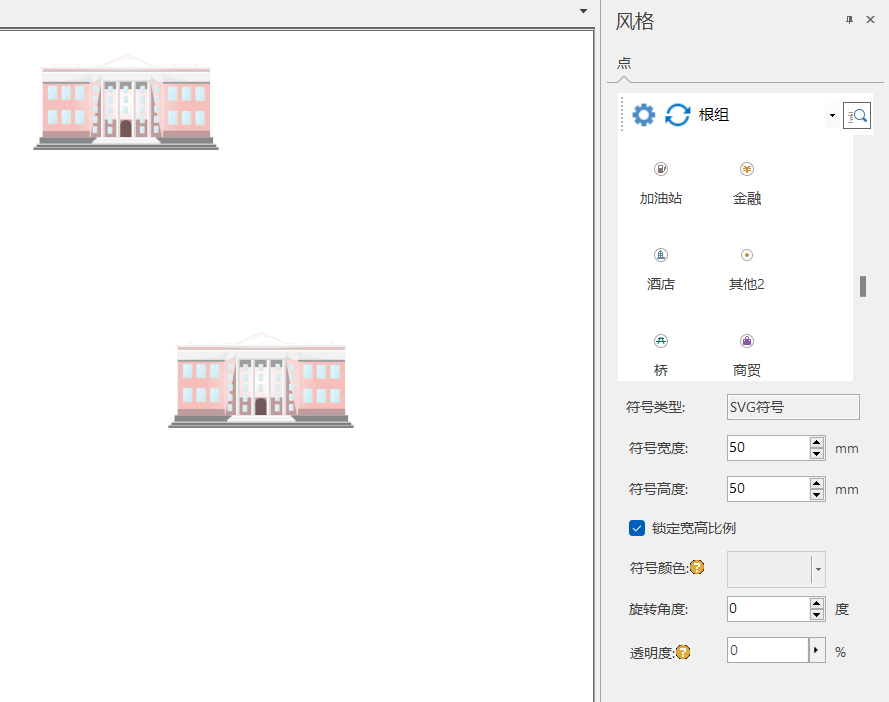Select the 酒店 hotel symbol

point(661,270)
